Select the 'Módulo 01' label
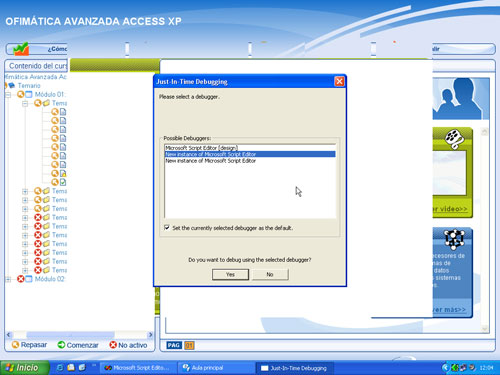Screen dimensions: 500x375 [x=49, y=94]
